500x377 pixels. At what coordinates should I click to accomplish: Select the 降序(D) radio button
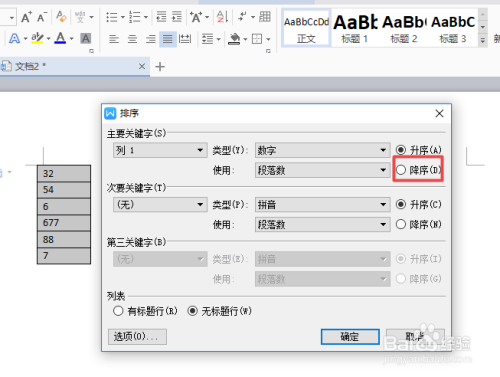point(401,170)
